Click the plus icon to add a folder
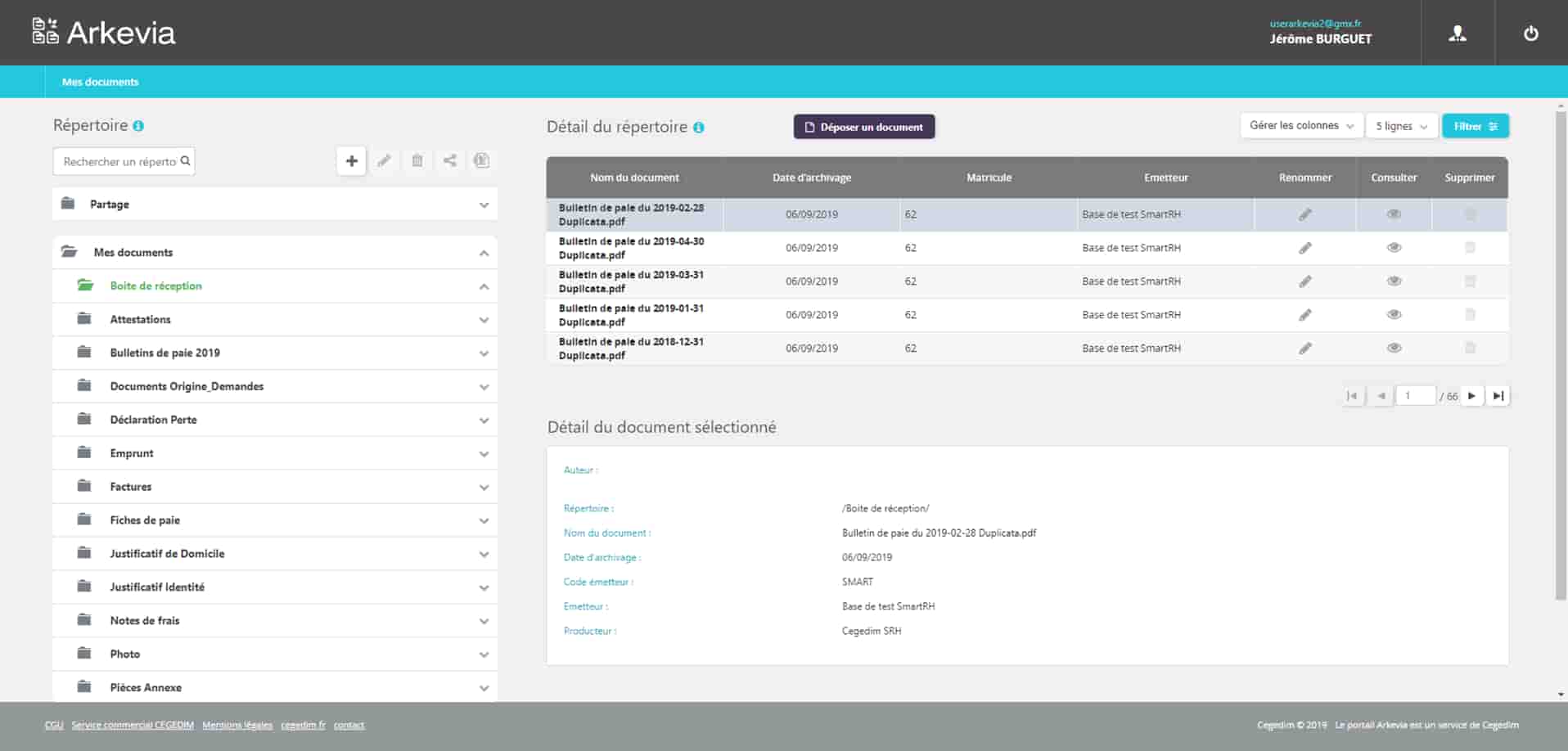 tap(351, 161)
